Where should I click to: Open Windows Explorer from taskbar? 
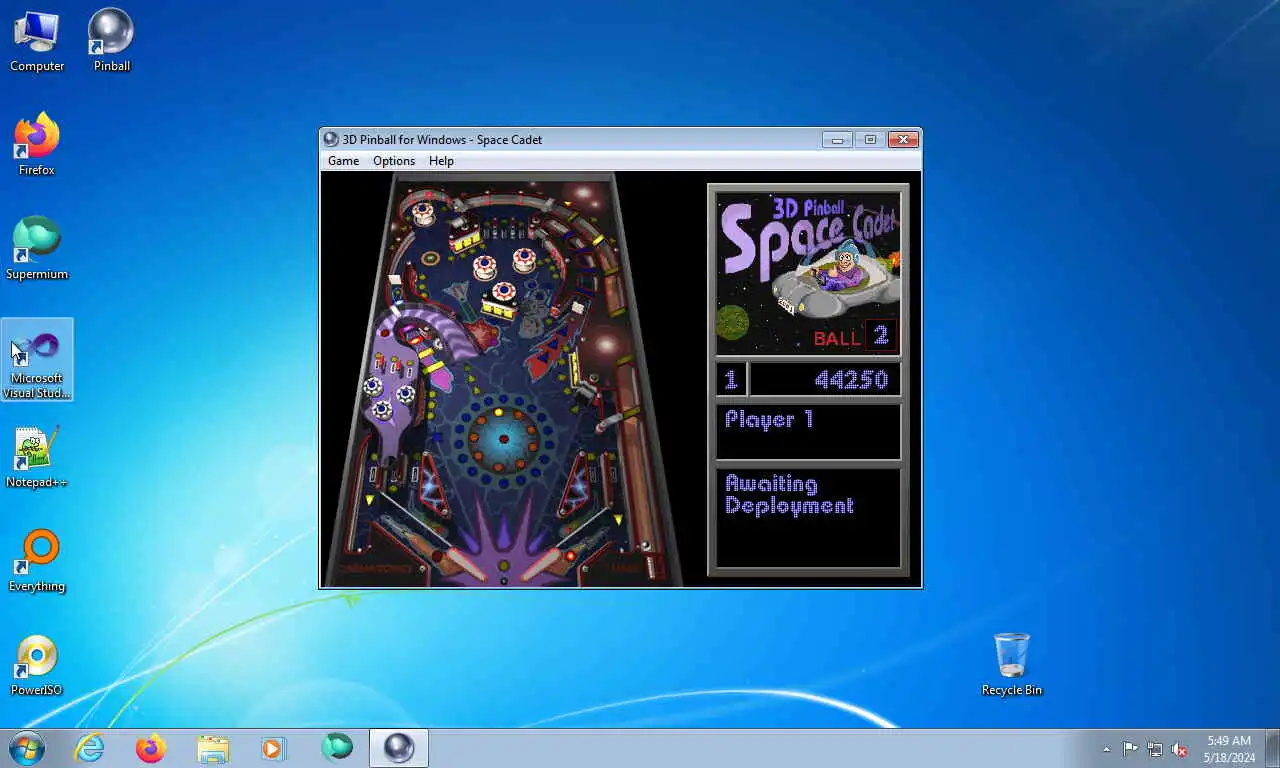point(213,748)
